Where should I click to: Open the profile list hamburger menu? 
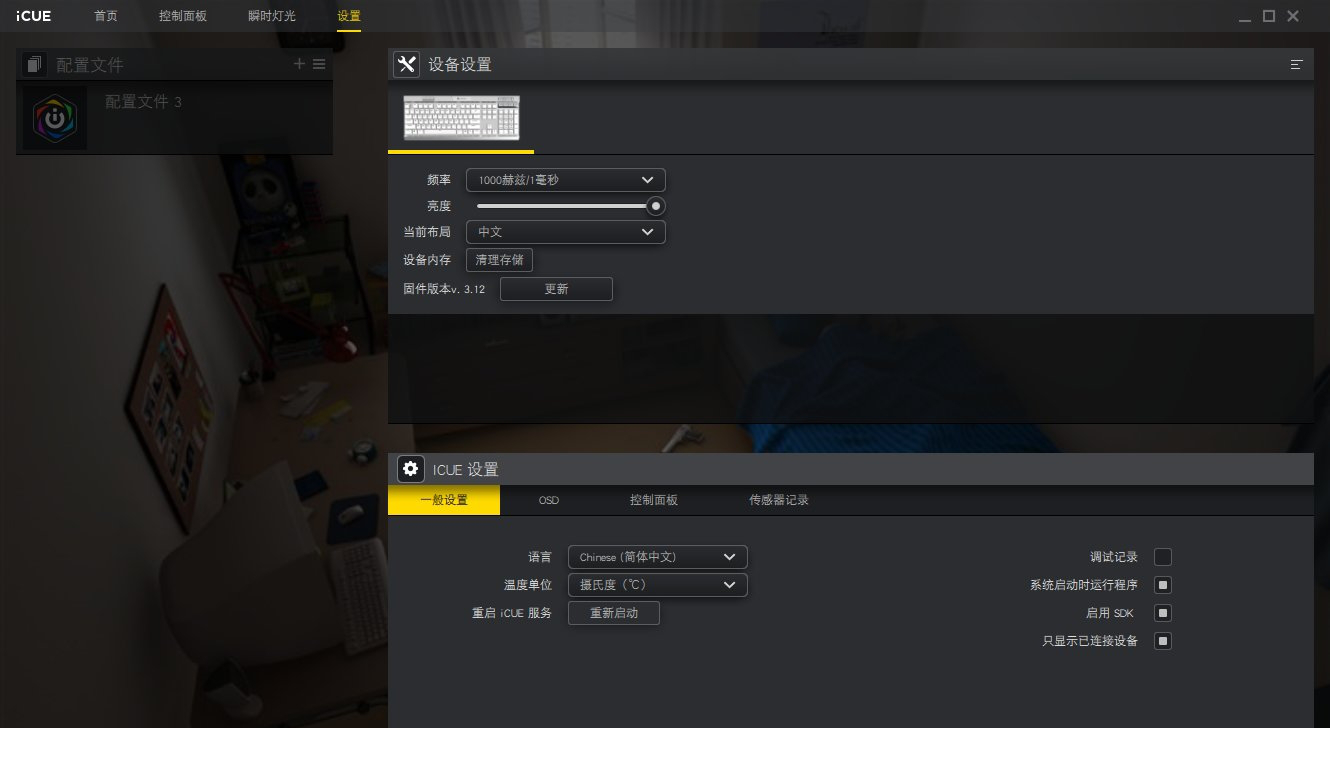pyautogui.click(x=318, y=63)
